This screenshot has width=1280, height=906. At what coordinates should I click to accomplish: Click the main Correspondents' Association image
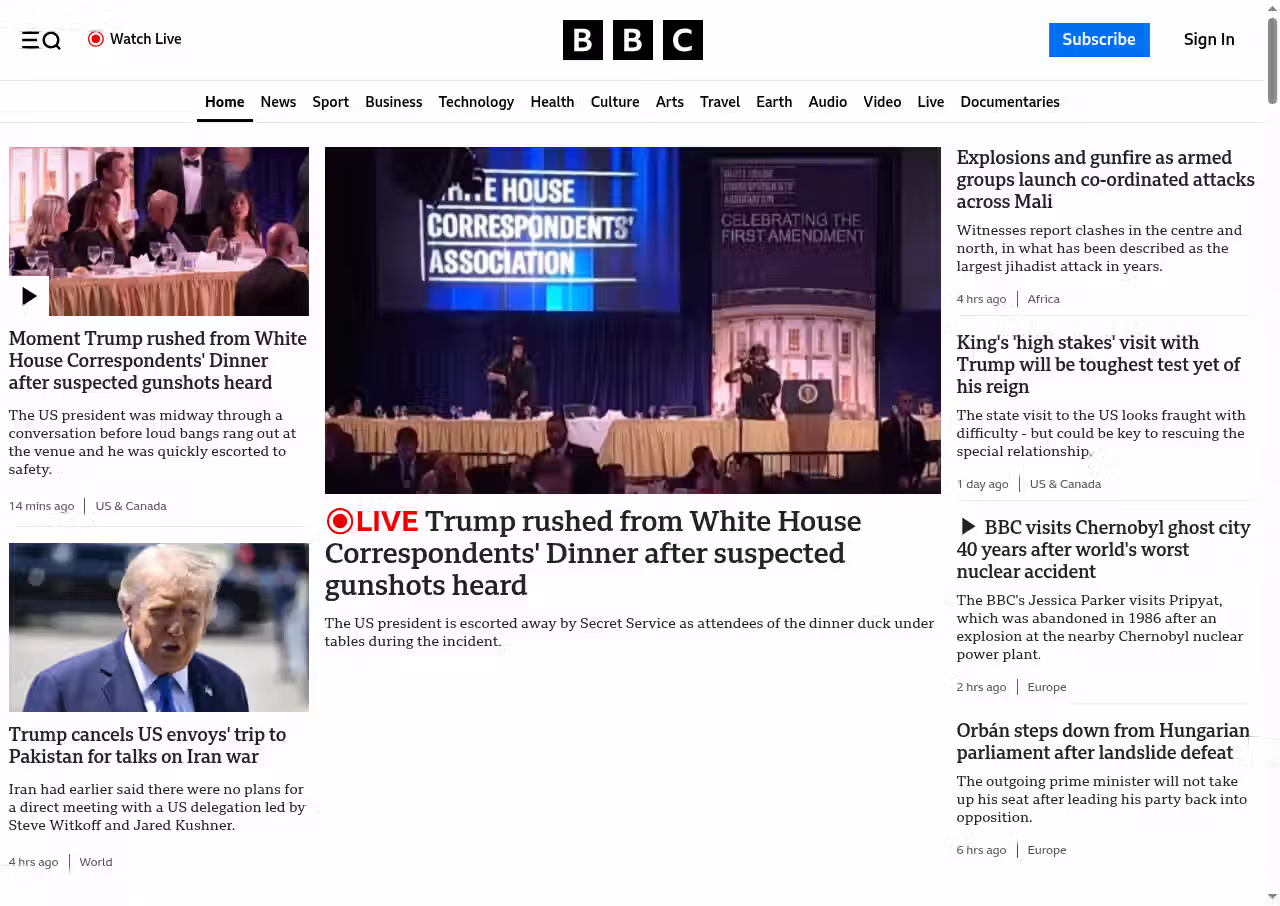coord(632,320)
